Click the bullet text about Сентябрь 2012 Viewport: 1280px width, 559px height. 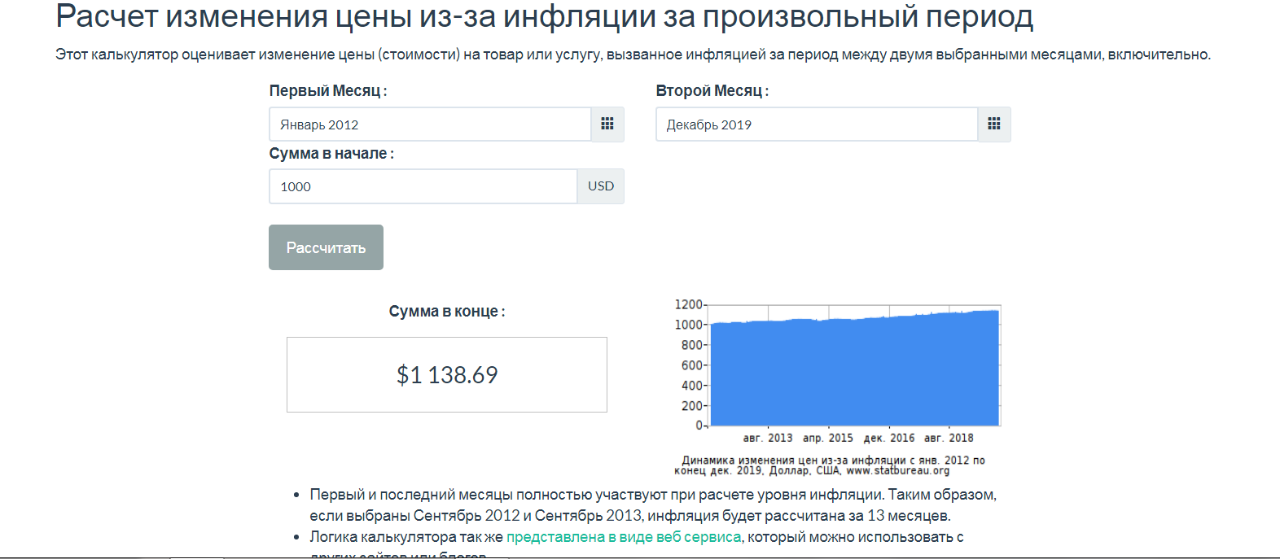tap(654, 505)
